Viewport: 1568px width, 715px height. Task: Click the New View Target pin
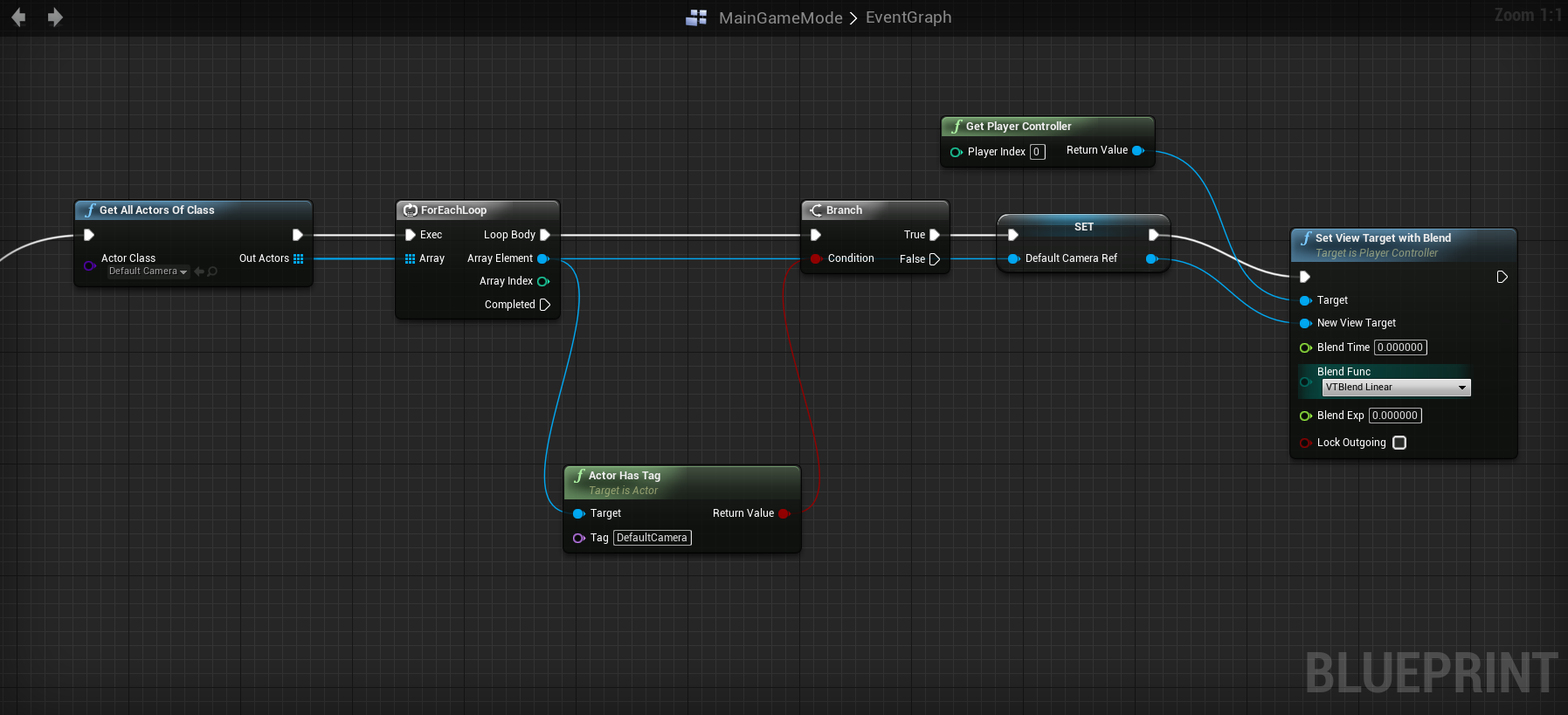coord(1305,323)
